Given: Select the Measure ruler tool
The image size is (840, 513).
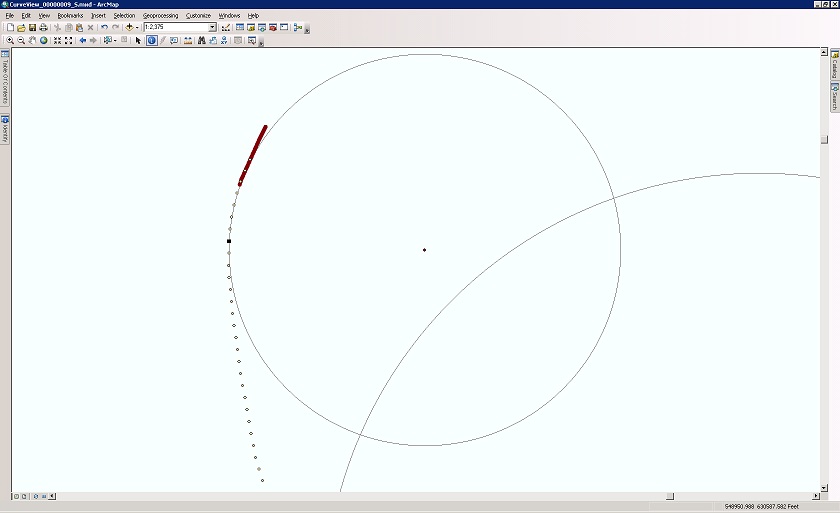Looking at the screenshot, I should 188,40.
